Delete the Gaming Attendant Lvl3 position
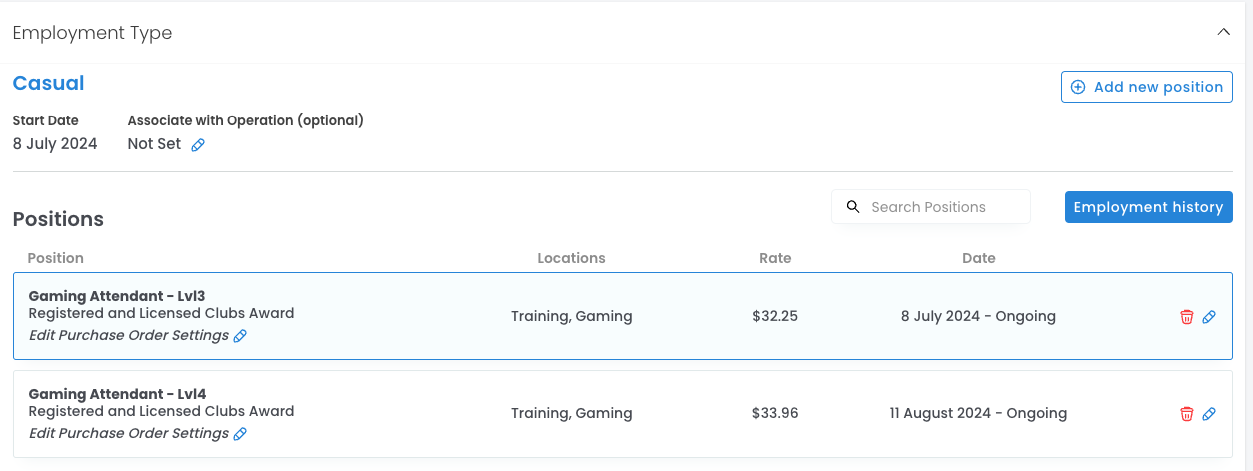Image resolution: width=1253 pixels, height=471 pixels. point(1187,317)
